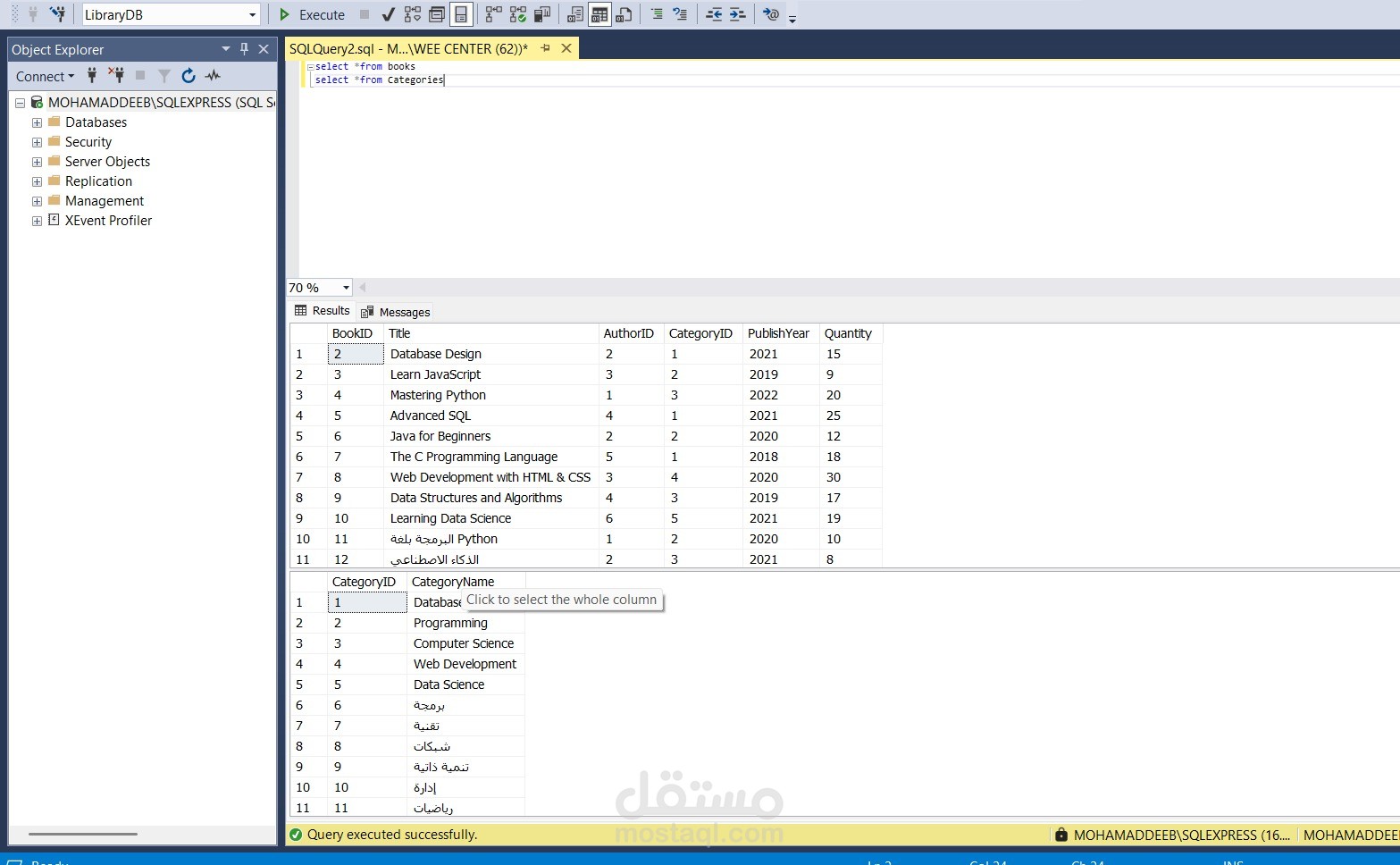Click the editor horizontal scroll left arrow
Image resolution: width=1400 pixels, height=865 pixels.
point(363,288)
